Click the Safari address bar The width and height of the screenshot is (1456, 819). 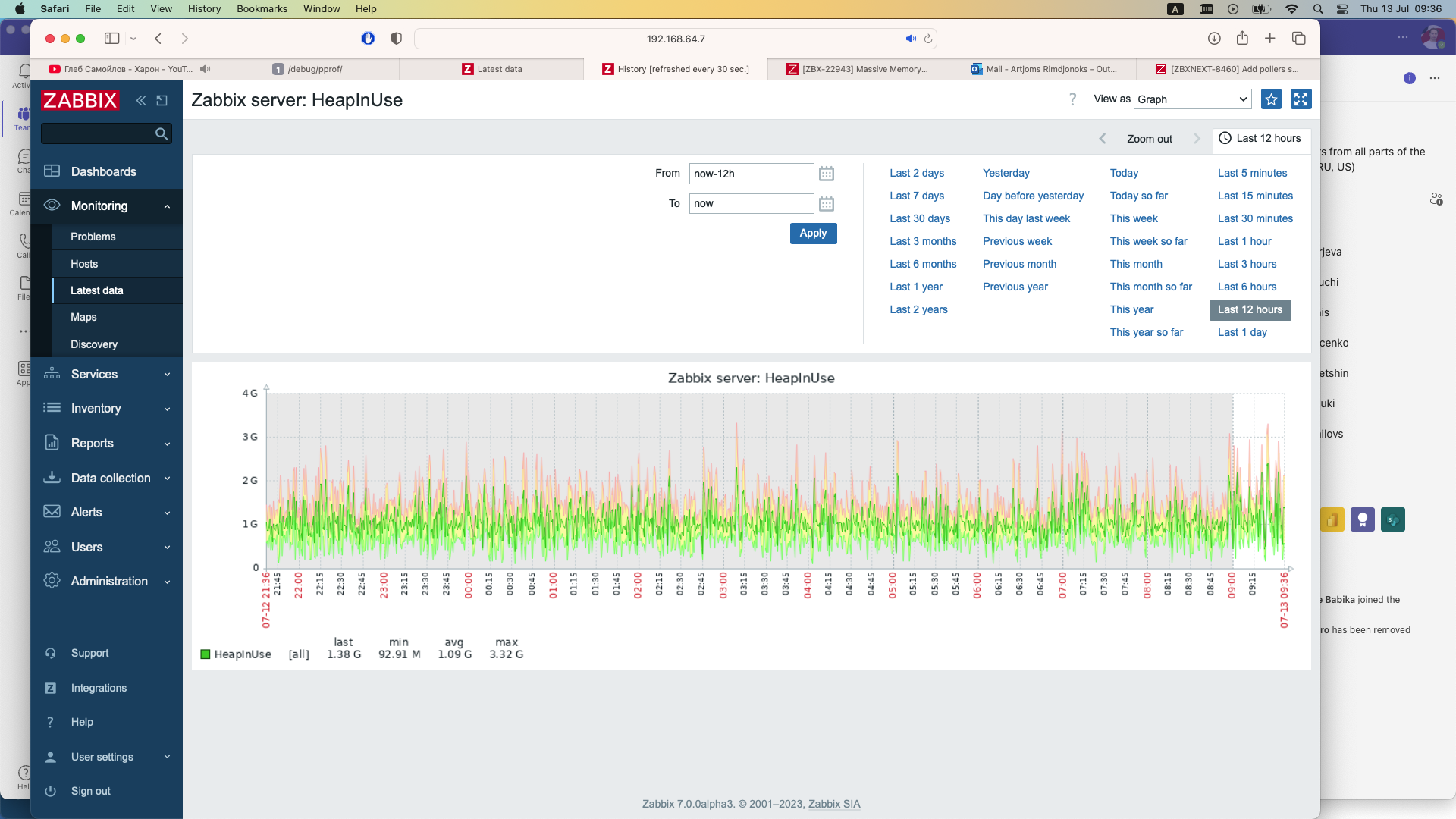tap(676, 39)
